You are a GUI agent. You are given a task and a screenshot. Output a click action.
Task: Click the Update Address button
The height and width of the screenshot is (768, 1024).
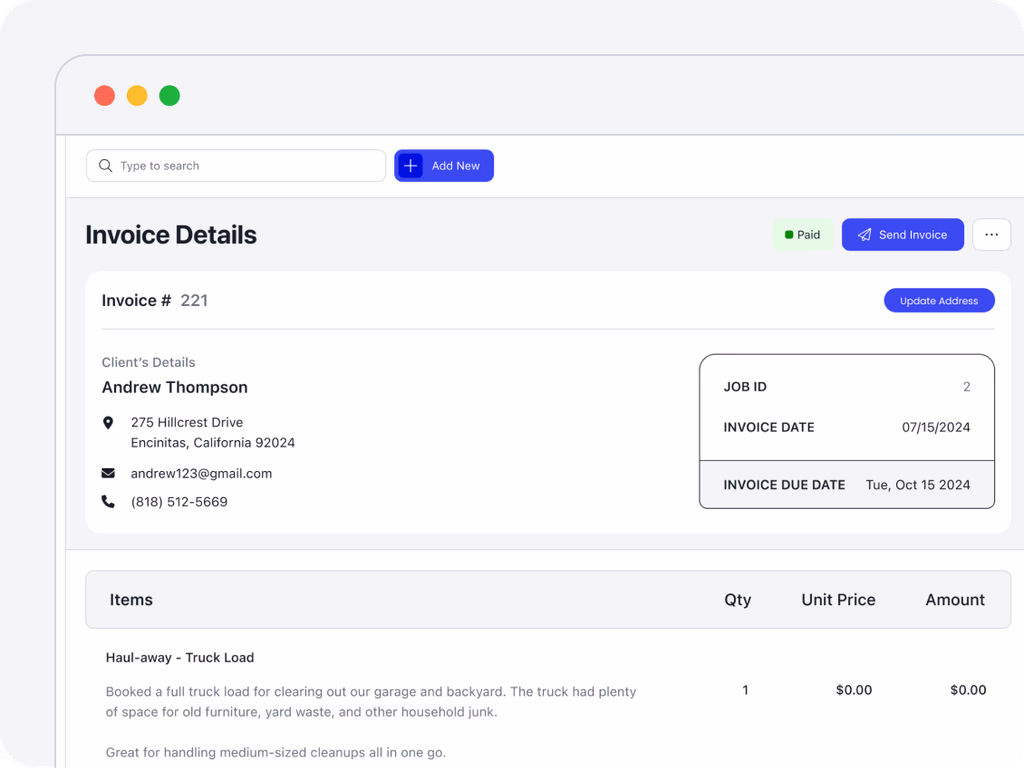tap(938, 301)
